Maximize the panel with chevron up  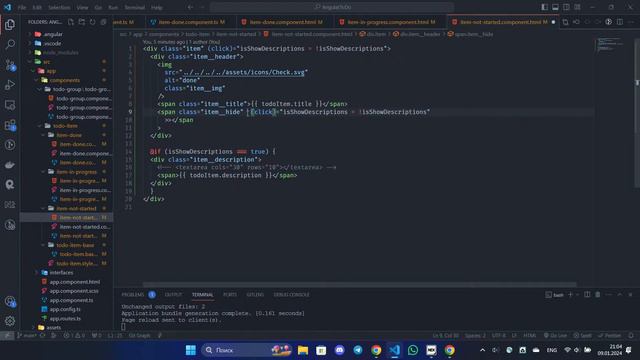(x=620, y=294)
